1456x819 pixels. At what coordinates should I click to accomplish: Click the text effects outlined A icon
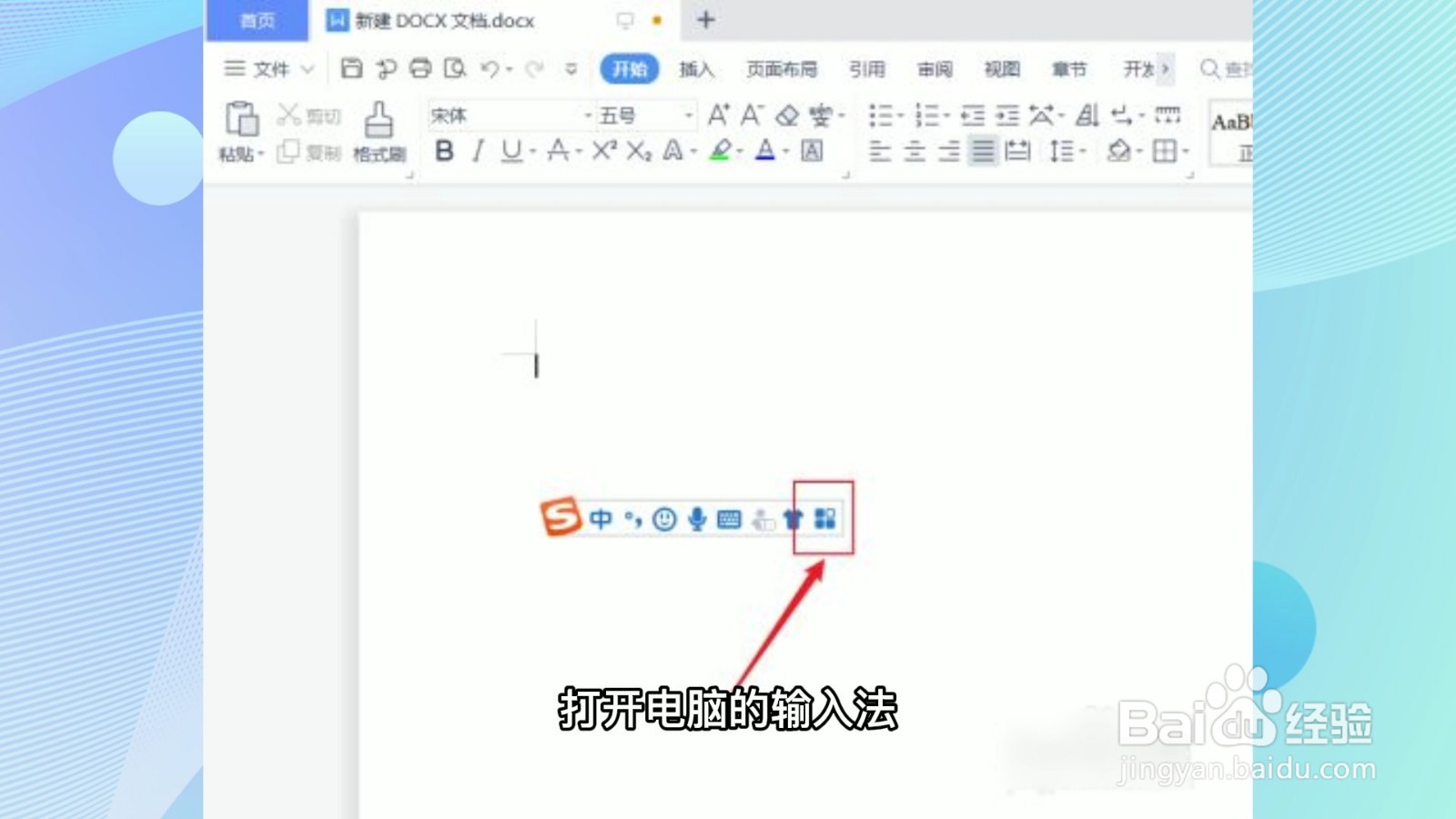(x=672, y=151)
